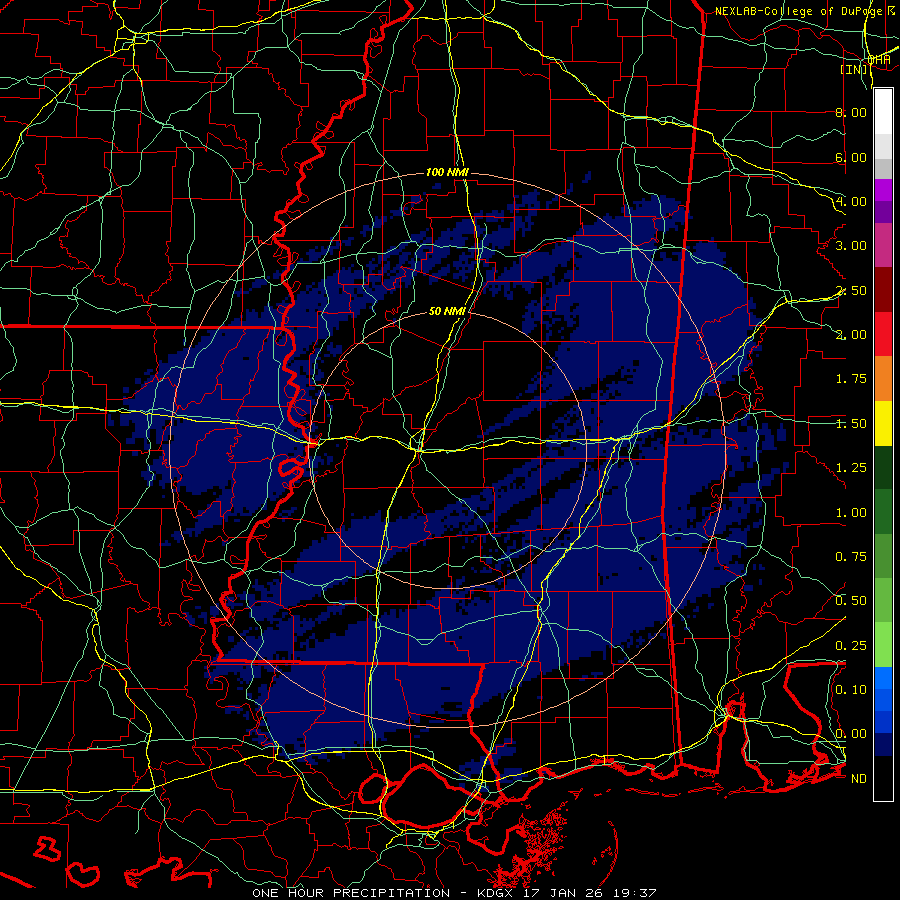This screenshot has width=900, height=900.
Task: Pick the yellow legend color block
Action: coord(883,423)
